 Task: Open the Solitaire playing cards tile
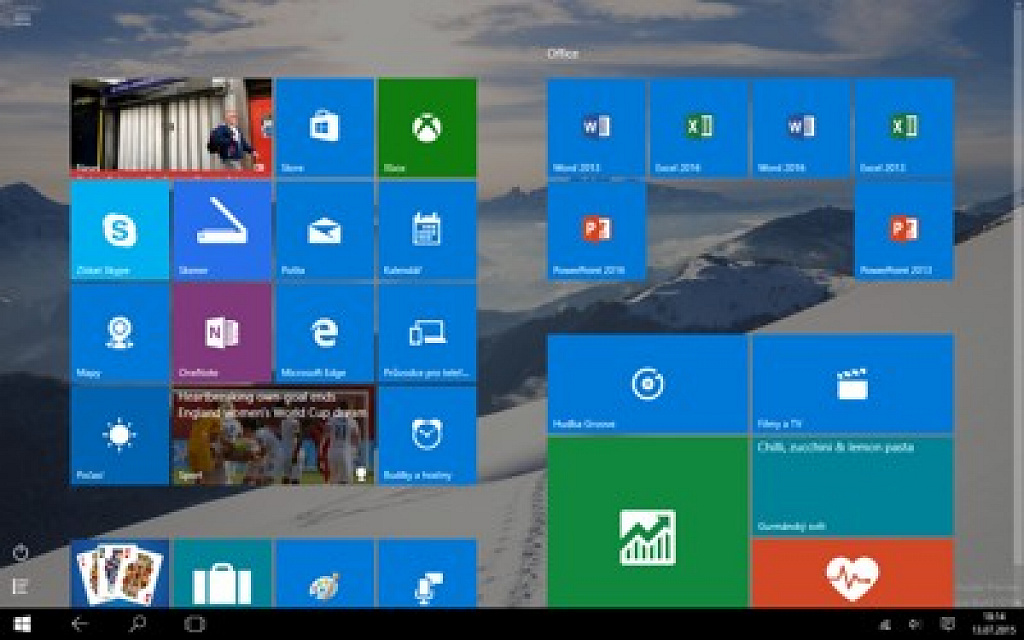pos(120,573)
